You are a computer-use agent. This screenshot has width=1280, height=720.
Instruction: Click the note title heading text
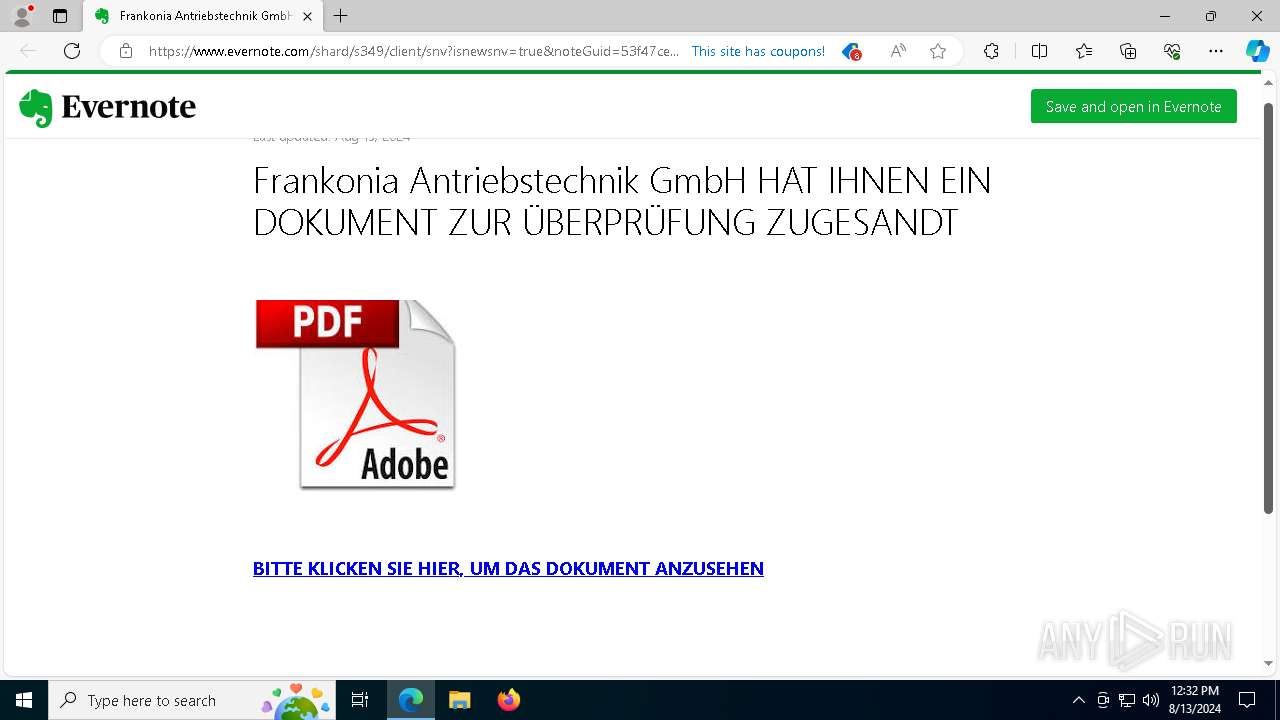coord(621,201)
